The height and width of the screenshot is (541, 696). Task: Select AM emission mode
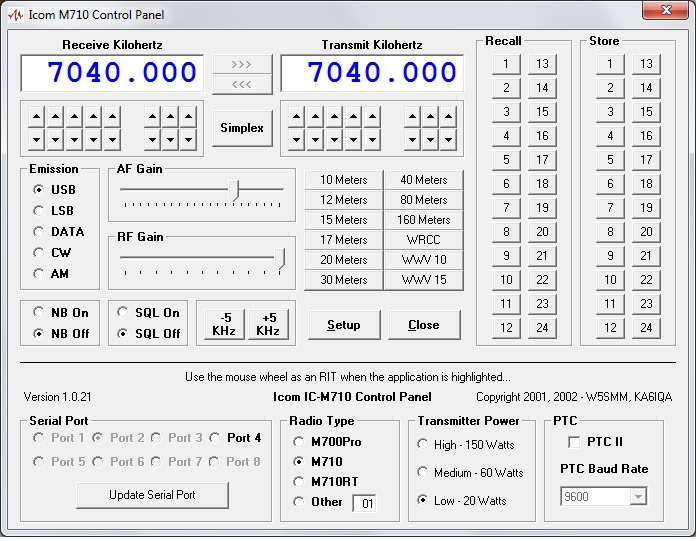pyautogui.click(x=51, y=274)
